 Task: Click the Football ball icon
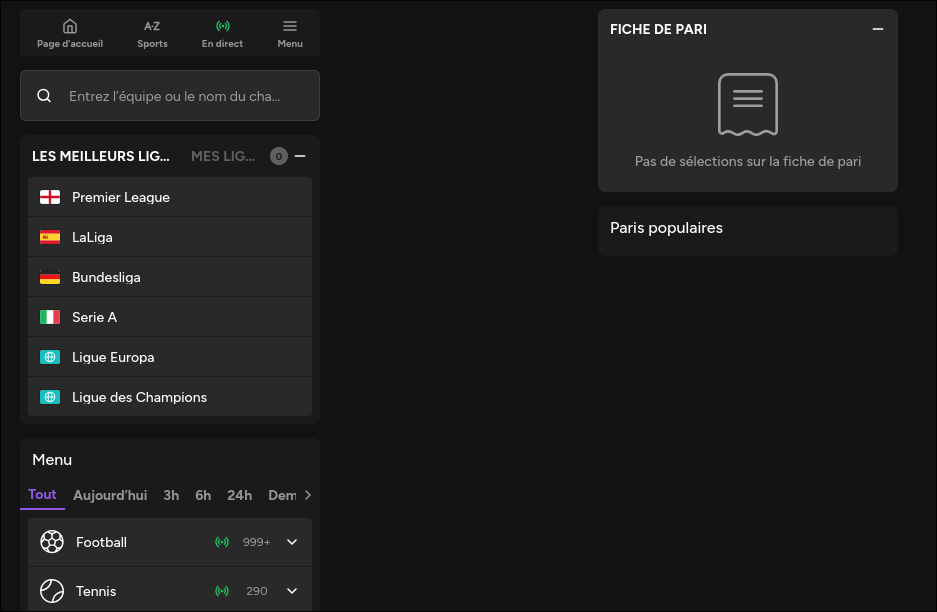(x=52, y=542)
